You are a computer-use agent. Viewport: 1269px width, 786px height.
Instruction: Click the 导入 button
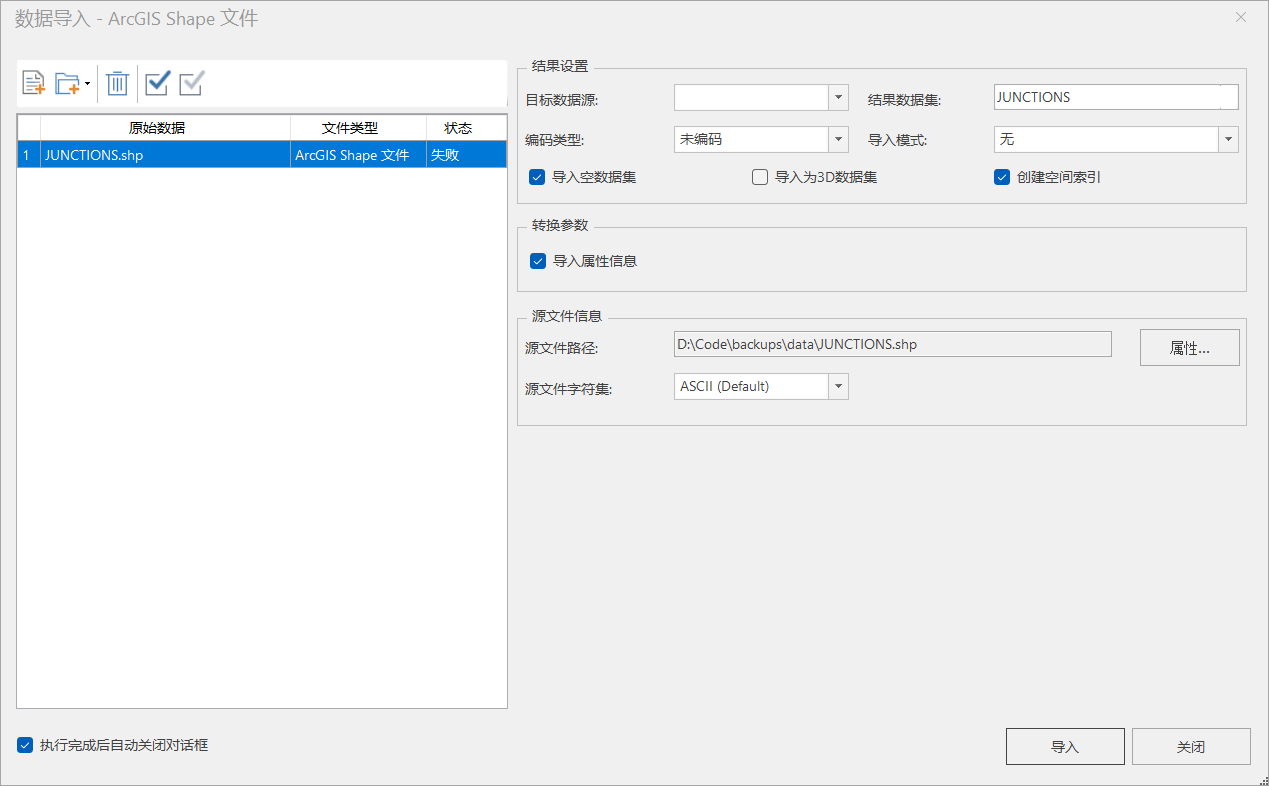click(x=1065, y=747)
